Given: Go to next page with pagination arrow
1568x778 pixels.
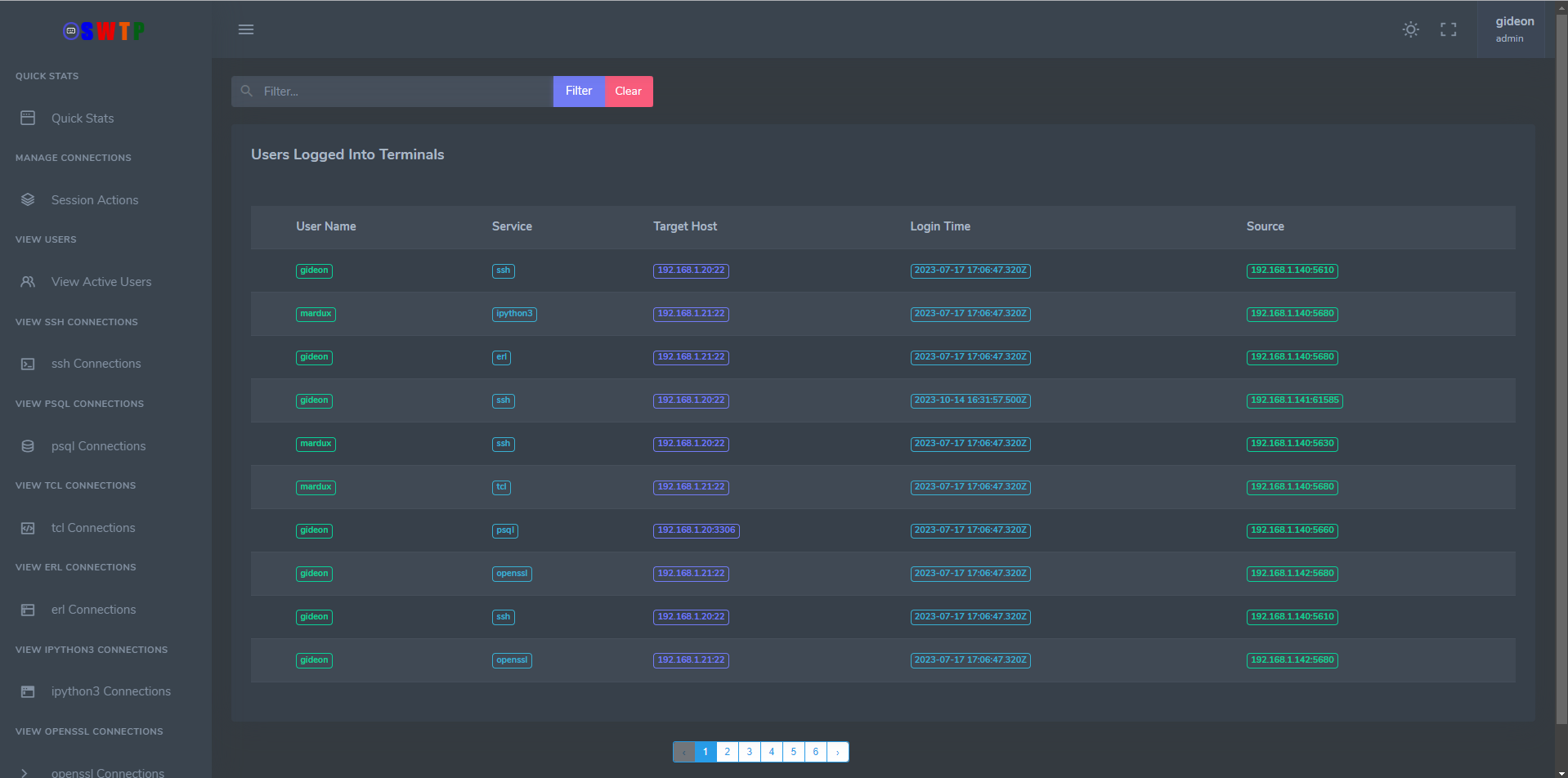Looking at the screenshot, I should [x=837, y=752].
